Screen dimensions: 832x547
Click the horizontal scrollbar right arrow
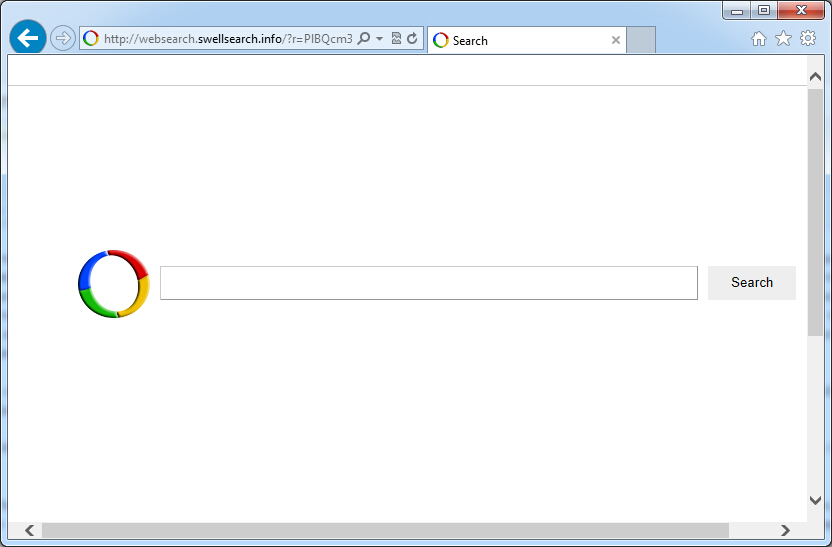click(785, 530)
